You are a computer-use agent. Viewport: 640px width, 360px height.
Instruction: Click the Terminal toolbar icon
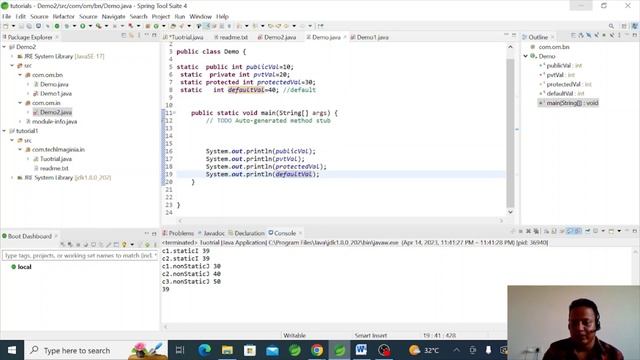tap(38, 26)
